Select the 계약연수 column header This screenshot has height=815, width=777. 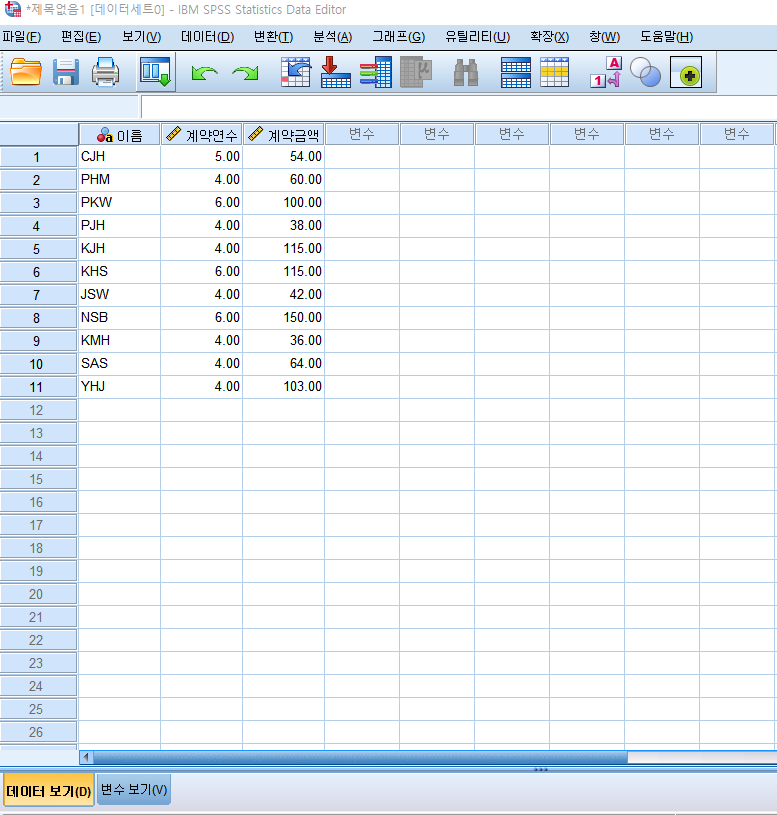pyautogui.click(x=202, y=135)
